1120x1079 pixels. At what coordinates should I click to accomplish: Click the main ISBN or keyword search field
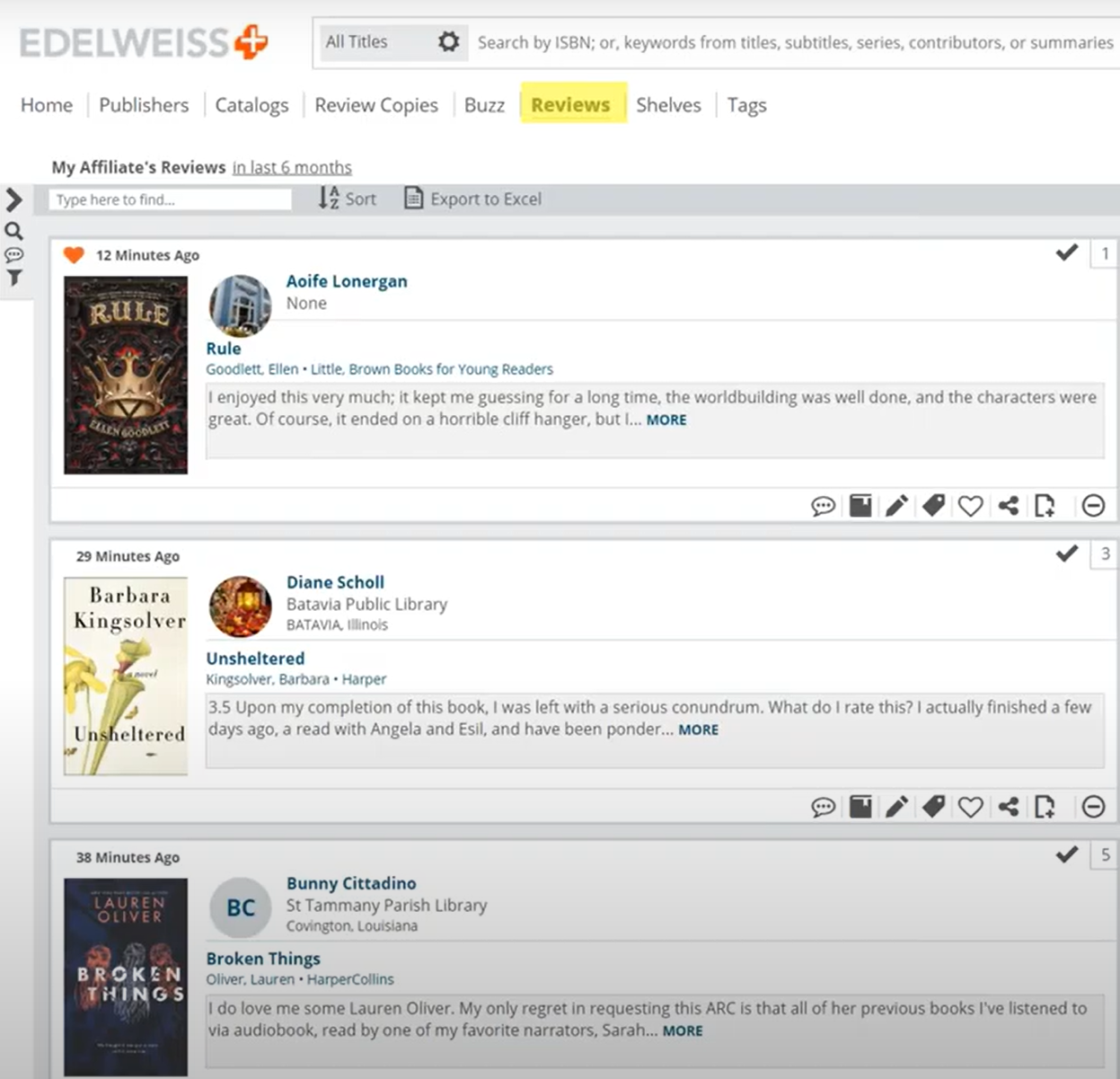click(x=794, y=42)
